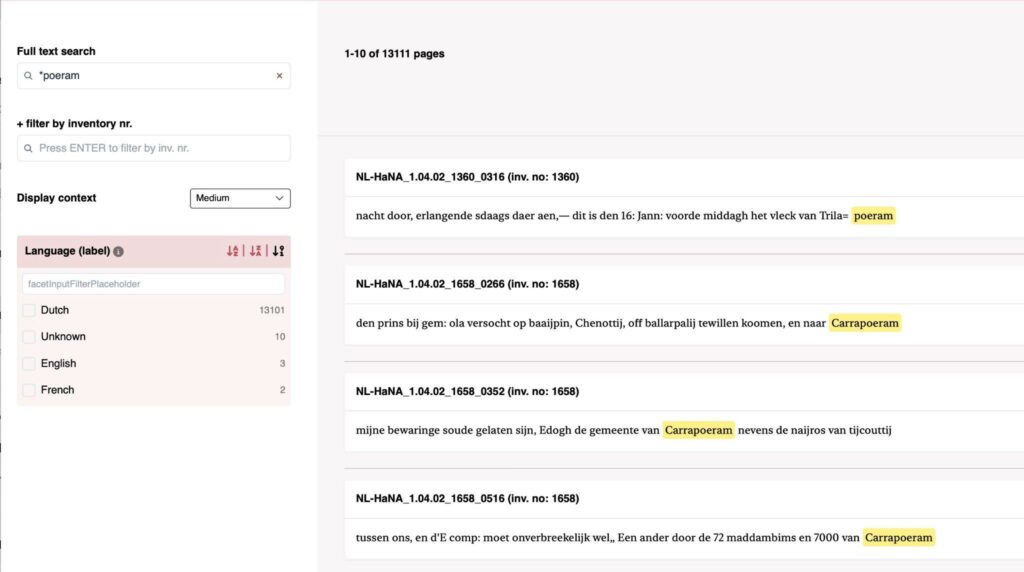Click the filter by inventory nr. input
Image resolution: width=1024 pixels, height=572 pixels.
[160, 148]
